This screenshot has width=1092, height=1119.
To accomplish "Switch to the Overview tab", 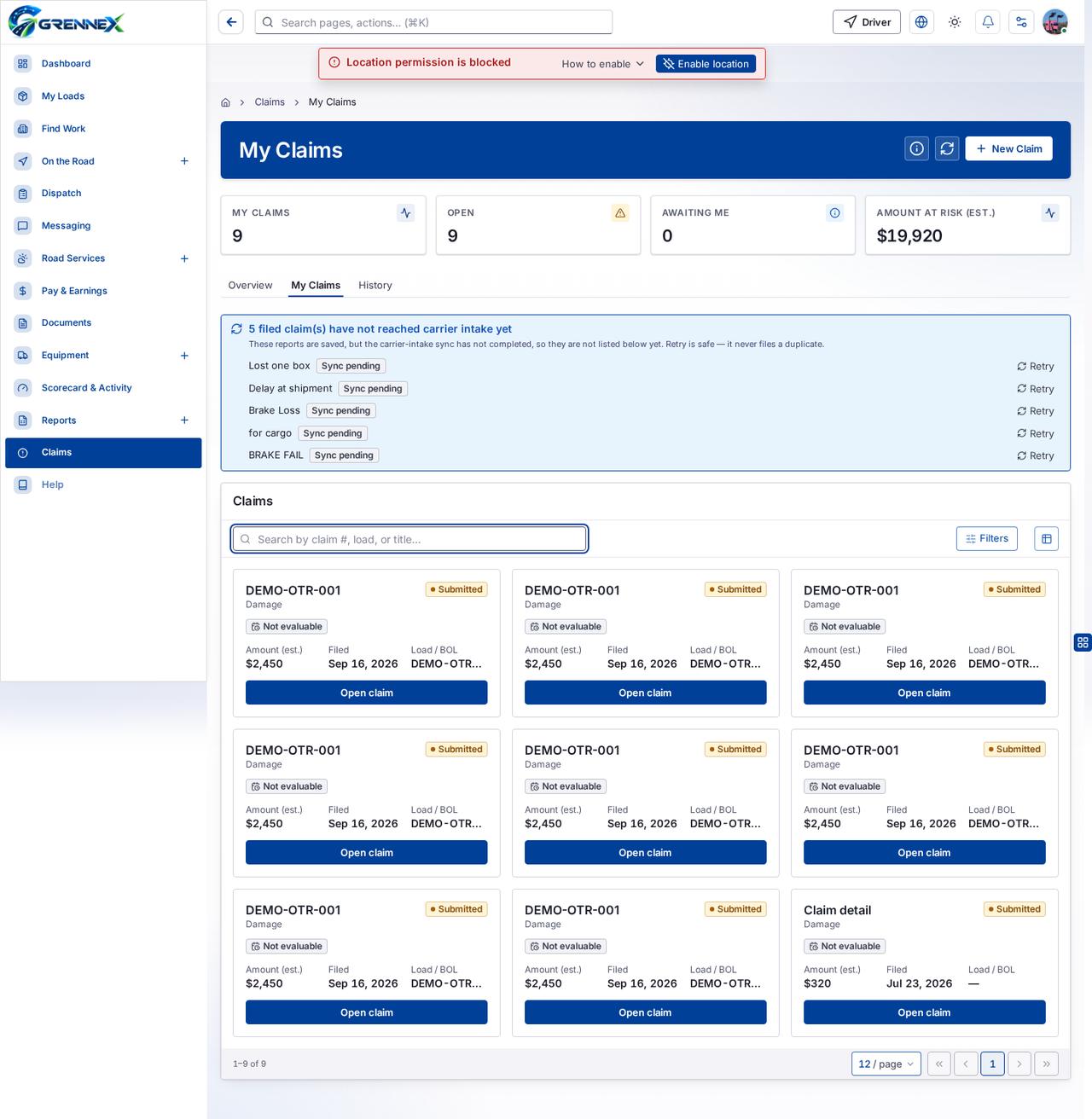I will point(250,286).
